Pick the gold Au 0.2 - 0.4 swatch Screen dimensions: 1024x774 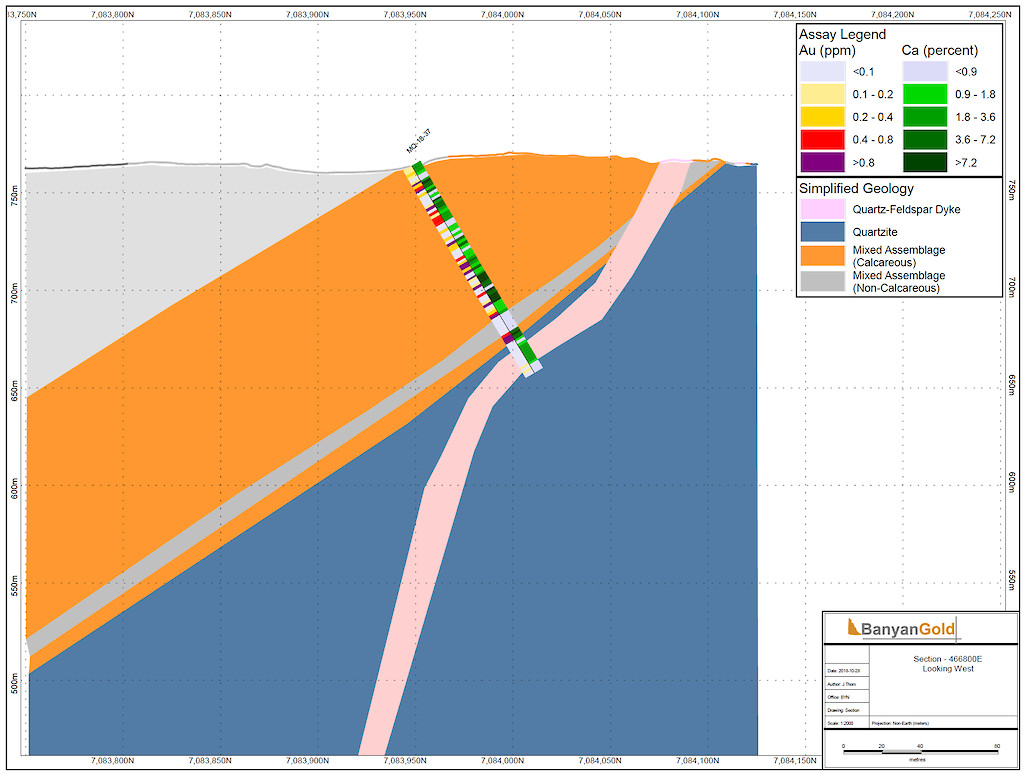click(823, 117)
